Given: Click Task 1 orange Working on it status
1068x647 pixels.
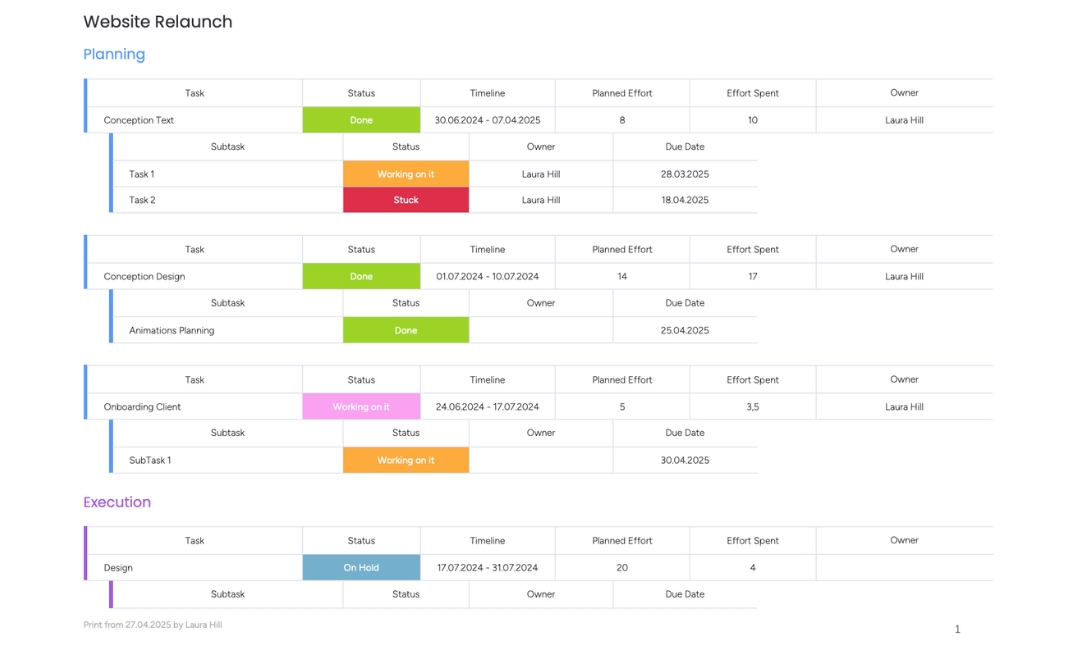Looking at the screenshot, I should [x=406, y=174].
